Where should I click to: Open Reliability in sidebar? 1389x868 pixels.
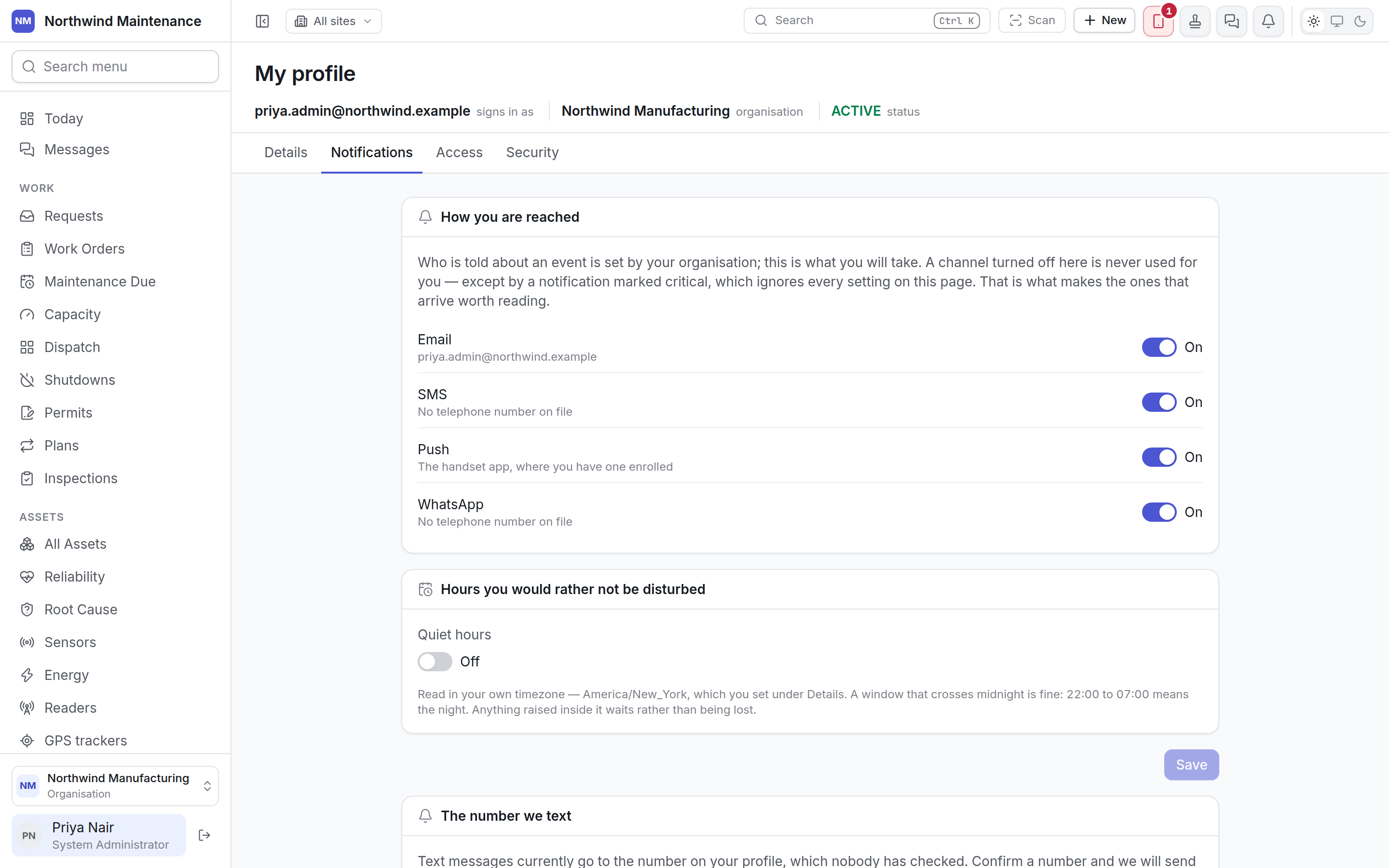point(115,577)
